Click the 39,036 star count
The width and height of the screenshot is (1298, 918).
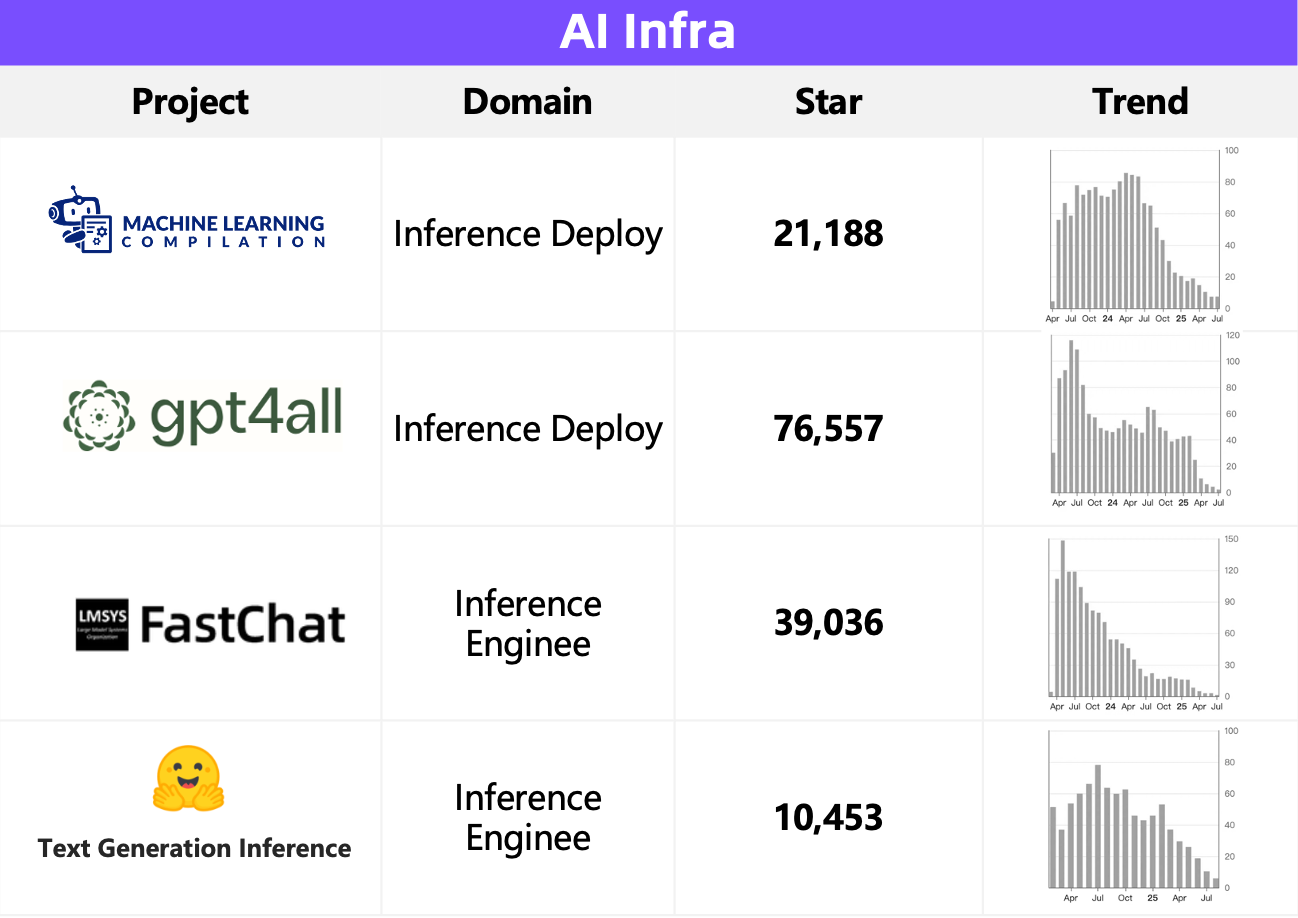(828, 623)
